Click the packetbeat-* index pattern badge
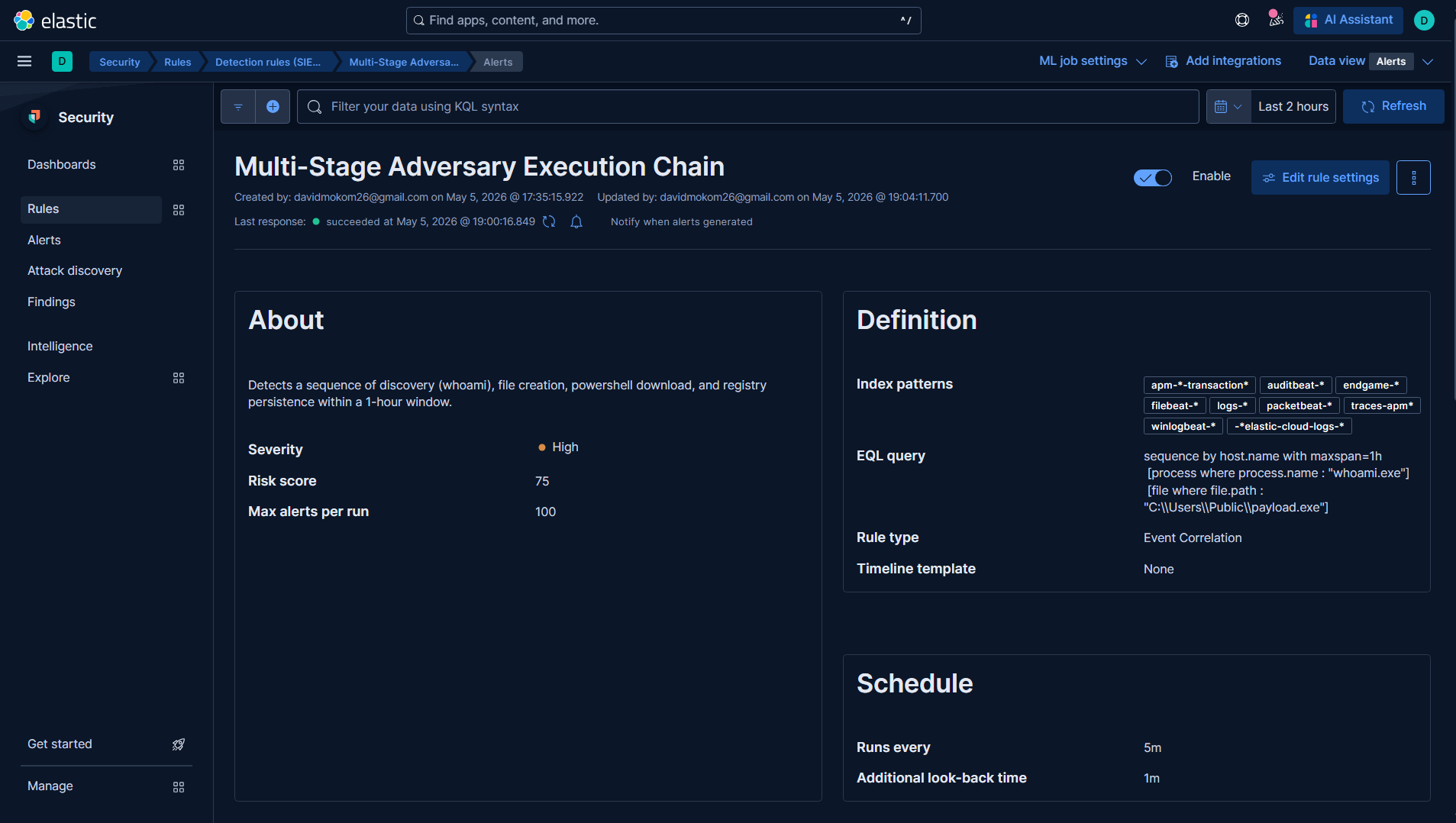The width and height of the screenshot is (1456, 823). coord(1299,405)
